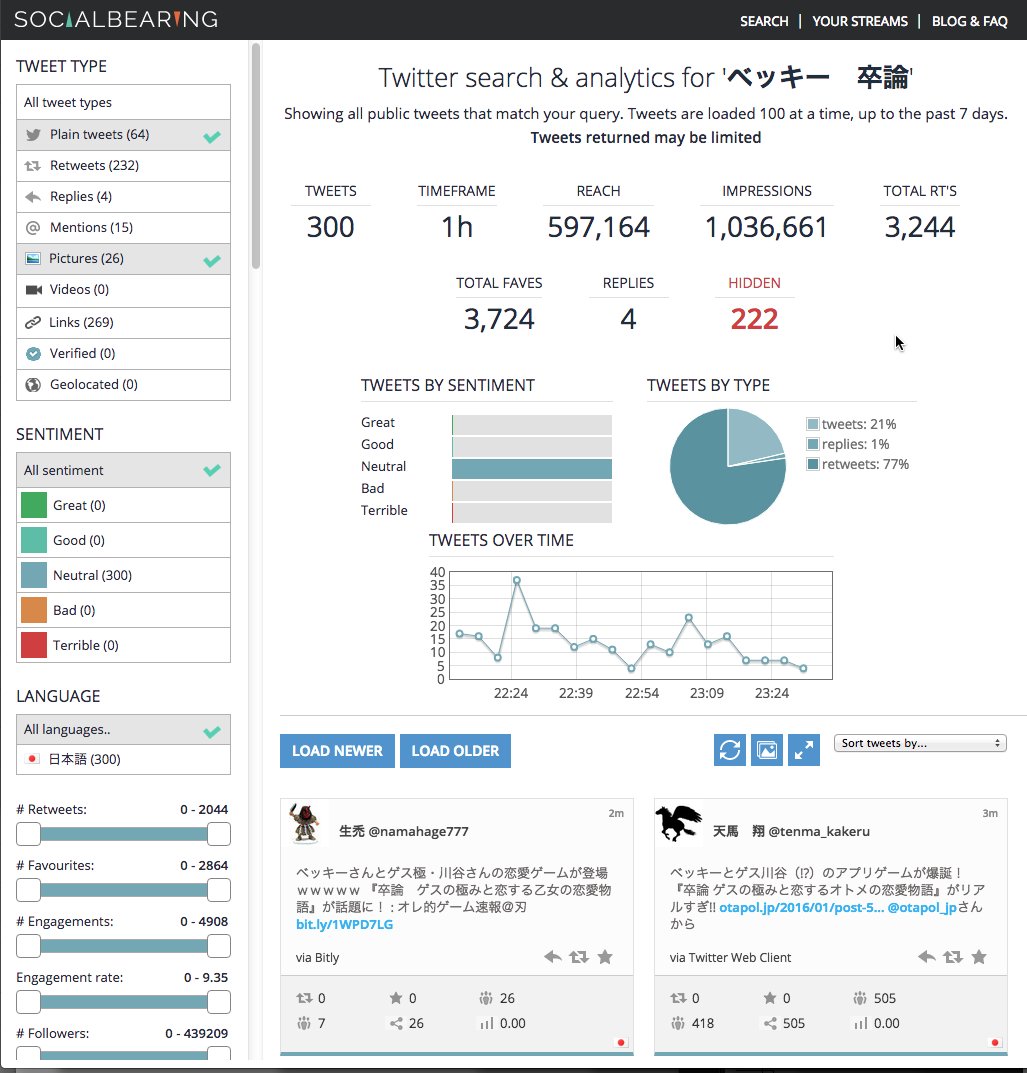
Task: Retweet the namahage777 tweet
Action: coord(579,957)
